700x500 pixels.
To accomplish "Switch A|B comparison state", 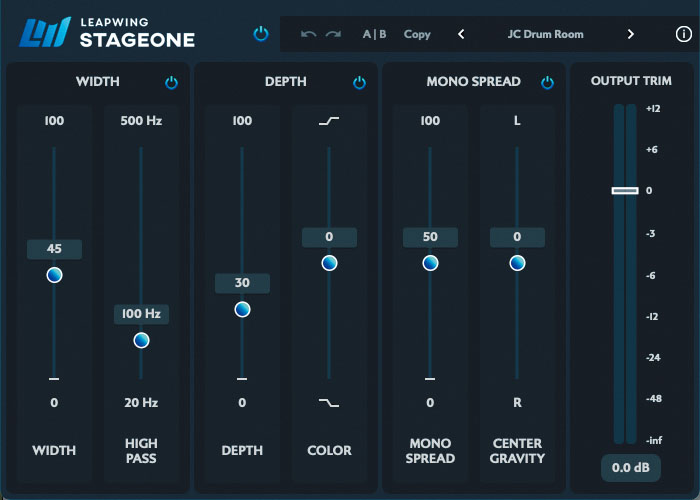I will [x=375, y=34].
